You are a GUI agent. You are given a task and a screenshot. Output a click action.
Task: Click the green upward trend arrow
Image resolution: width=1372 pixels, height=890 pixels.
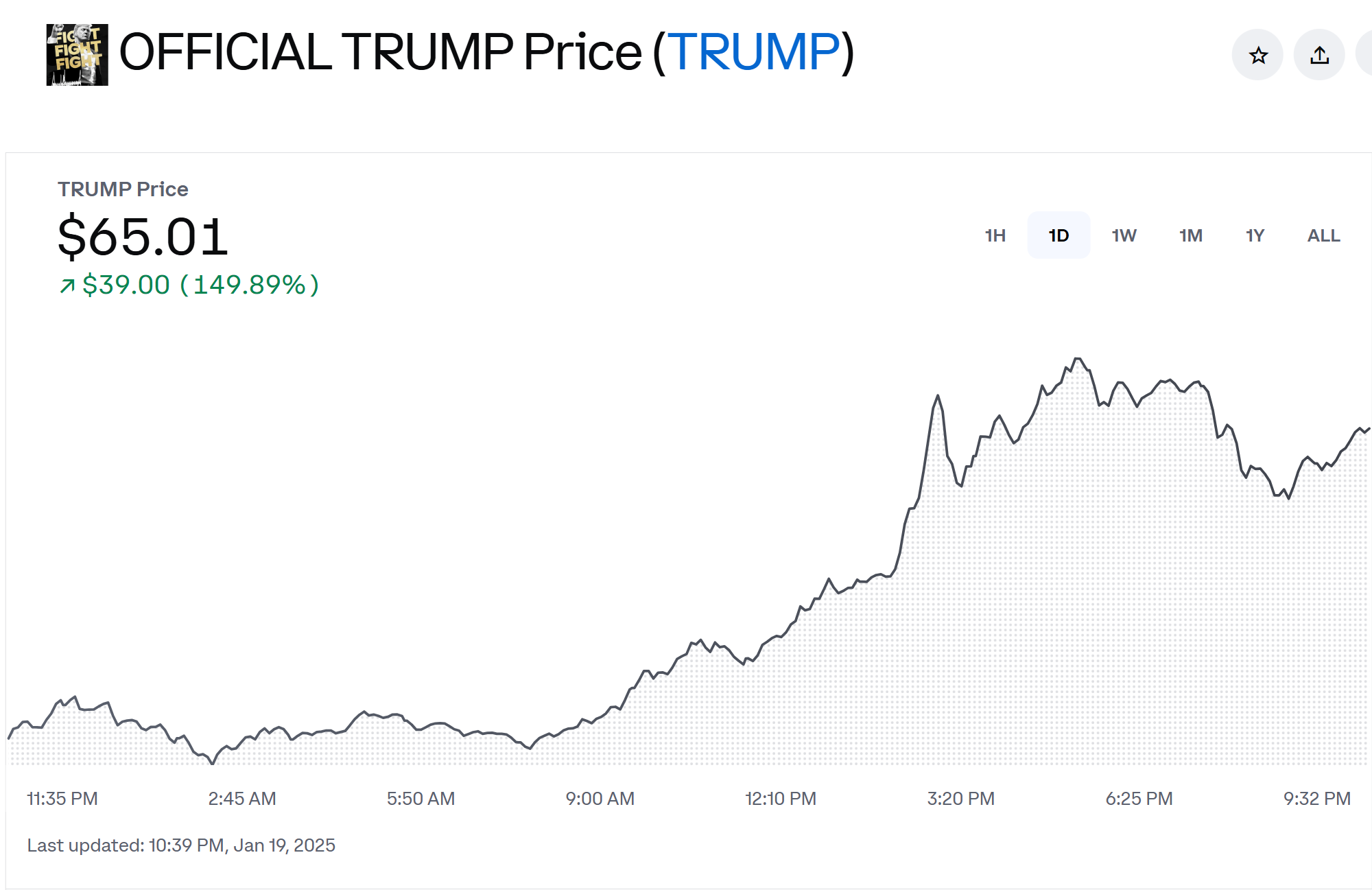(67, 285)
